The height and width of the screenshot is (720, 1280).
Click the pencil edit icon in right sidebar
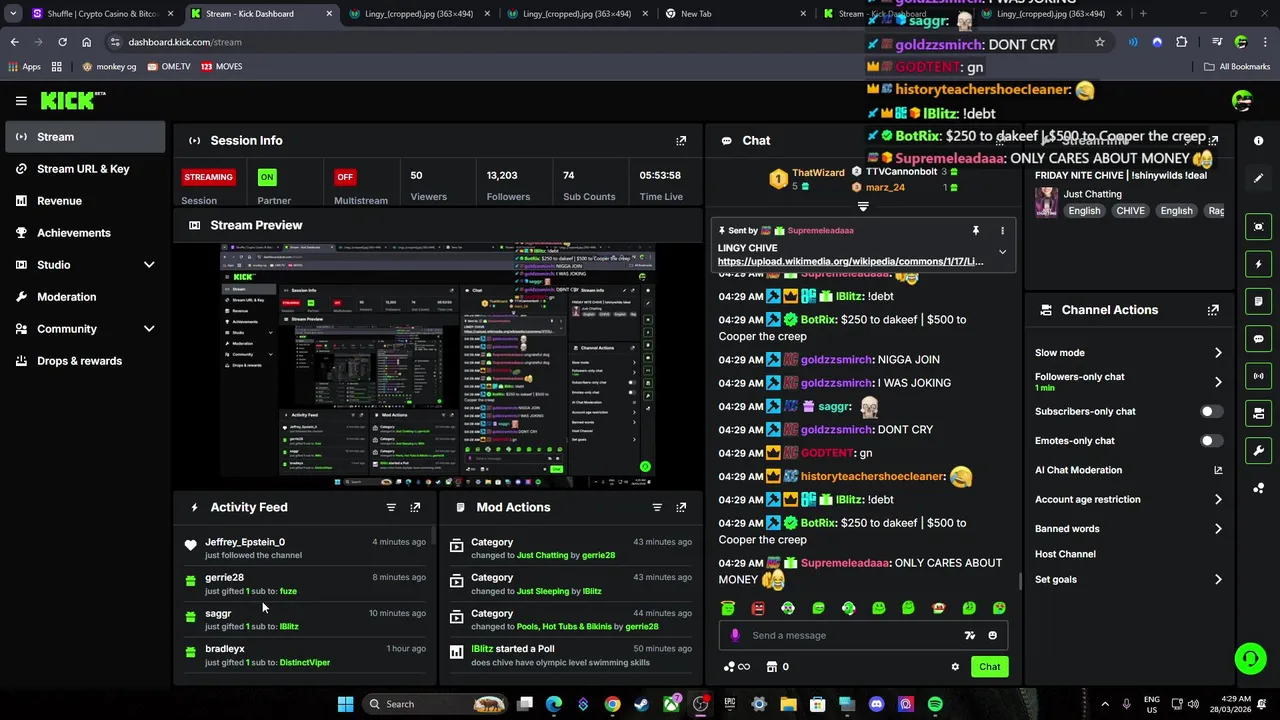tap(1259, 178)
